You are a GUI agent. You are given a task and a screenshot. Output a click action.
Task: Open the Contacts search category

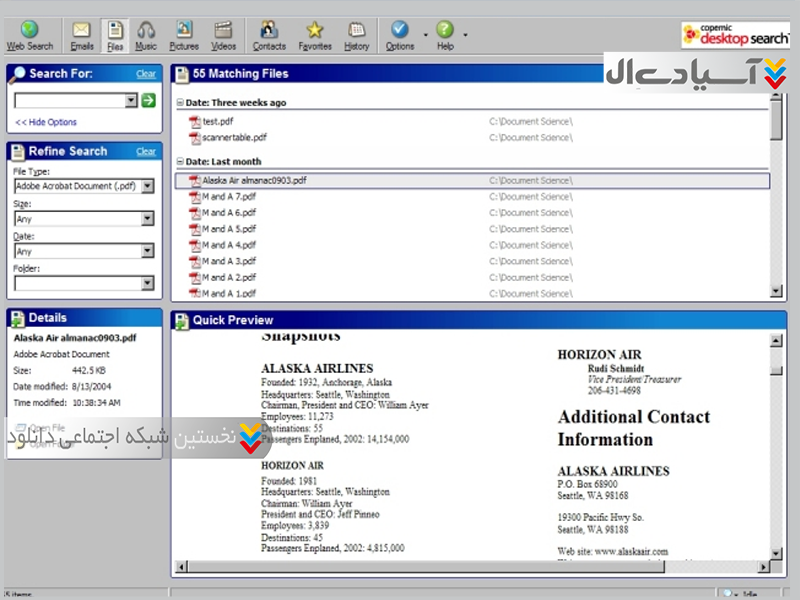pos(269,35)
